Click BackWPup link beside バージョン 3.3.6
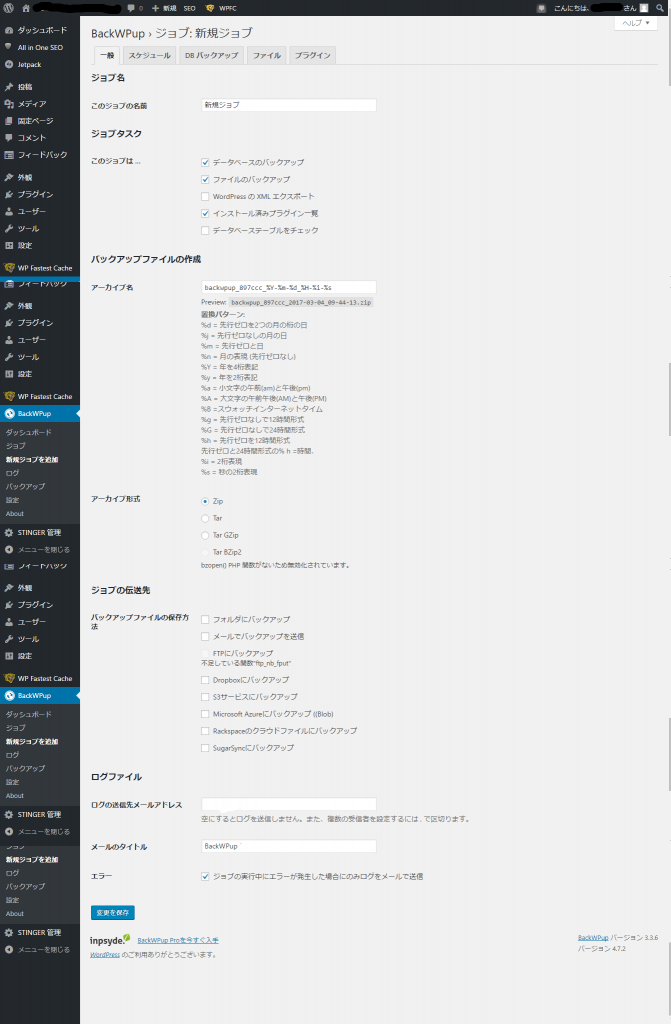The width and height of the screenshot is (671, 1024). coord(593,938)
